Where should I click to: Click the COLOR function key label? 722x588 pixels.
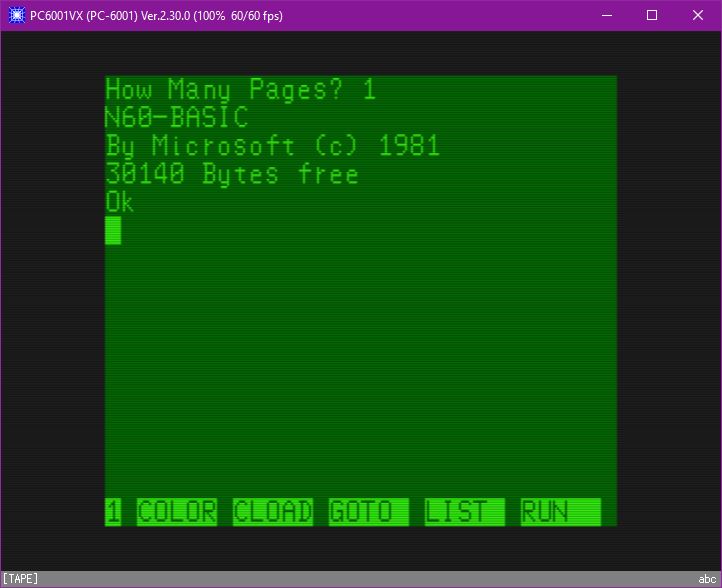tap(177, 512)
